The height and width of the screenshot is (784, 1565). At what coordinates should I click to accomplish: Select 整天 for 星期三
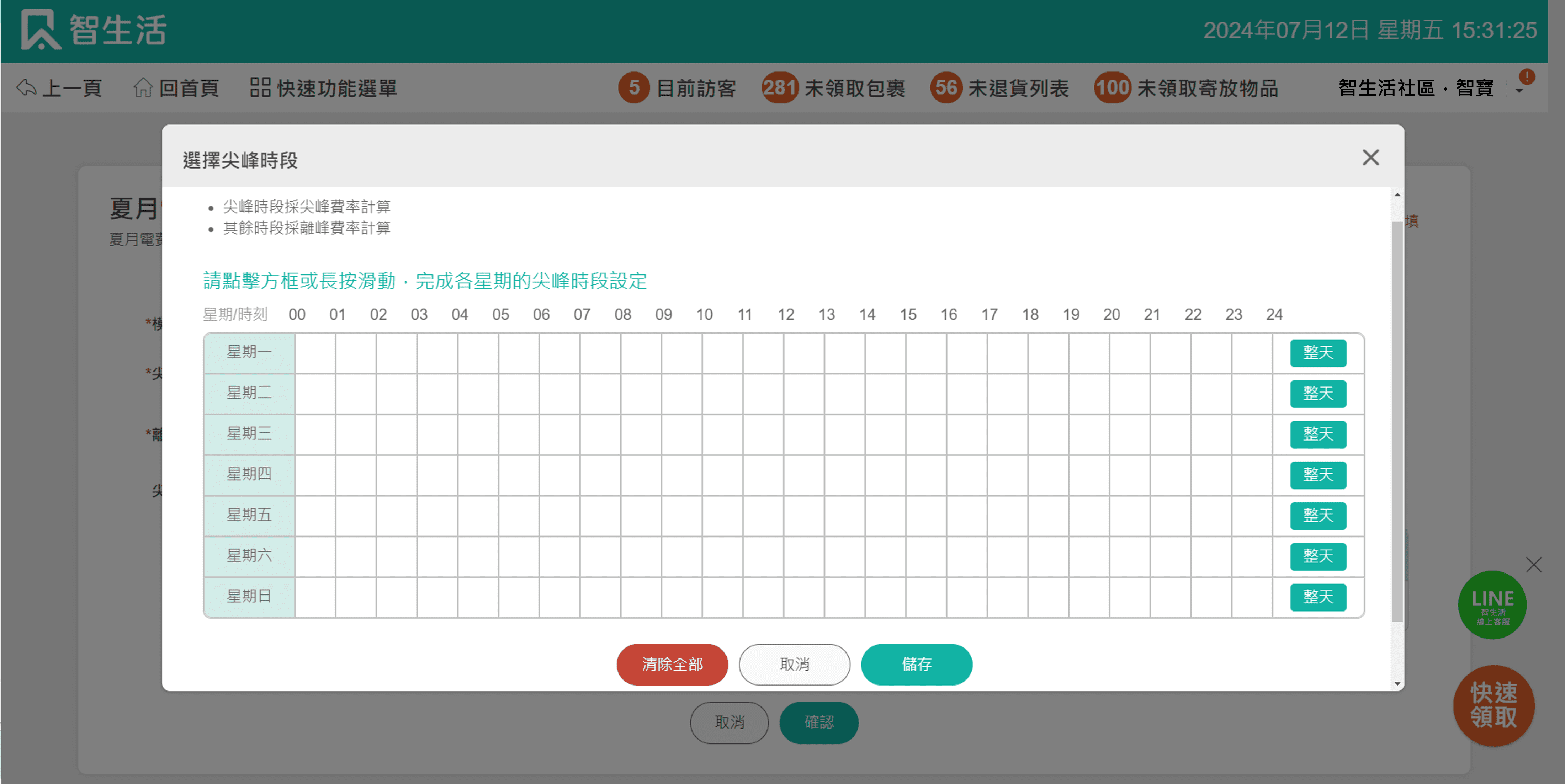click(x=1318, y=434)
